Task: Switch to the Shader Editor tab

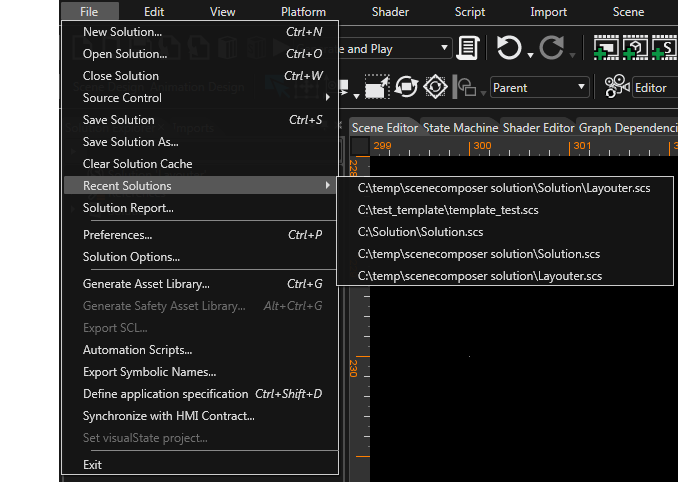Action: click(538, 127)
